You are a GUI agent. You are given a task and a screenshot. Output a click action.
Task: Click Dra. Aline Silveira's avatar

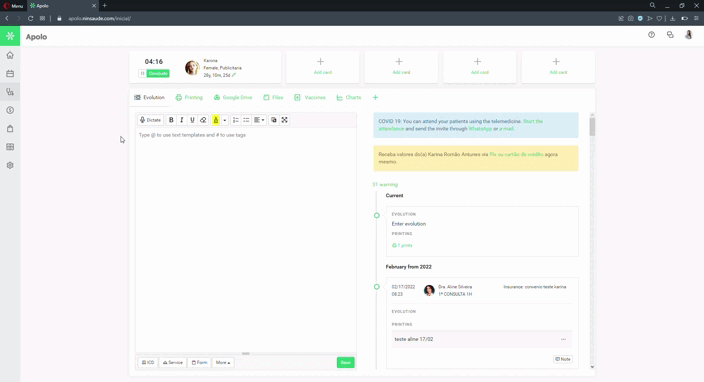coord(429,290)
